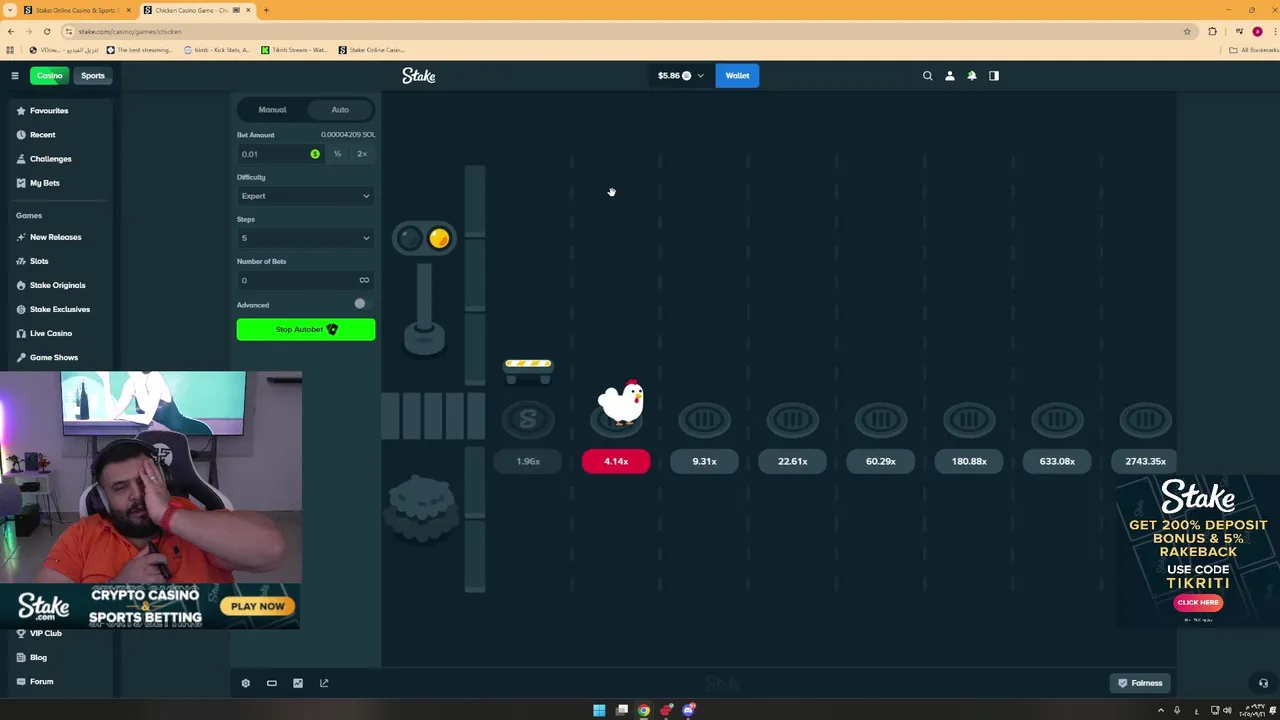Open the Forum link
Image resolution: width=1280 pixels, height=720 pixels.
(42, 682)
